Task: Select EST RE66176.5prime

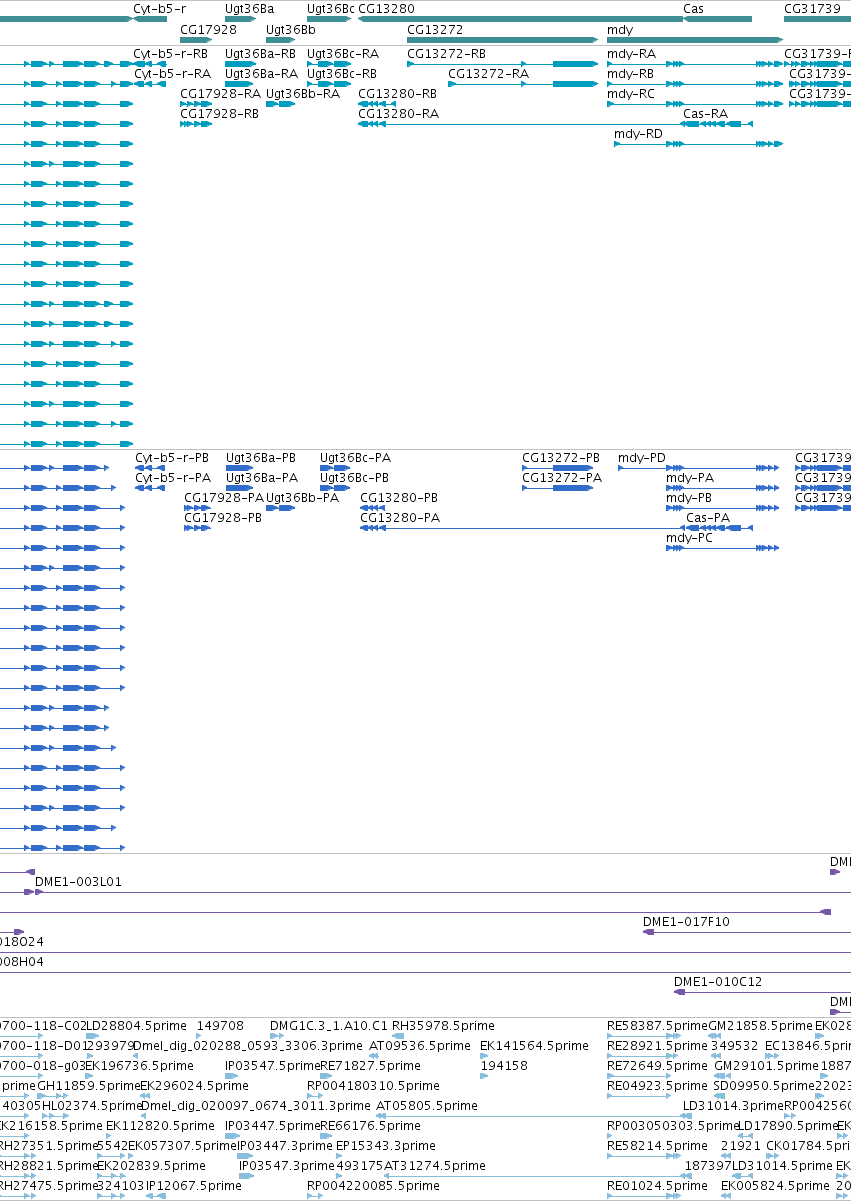Action: [371, 1126]
